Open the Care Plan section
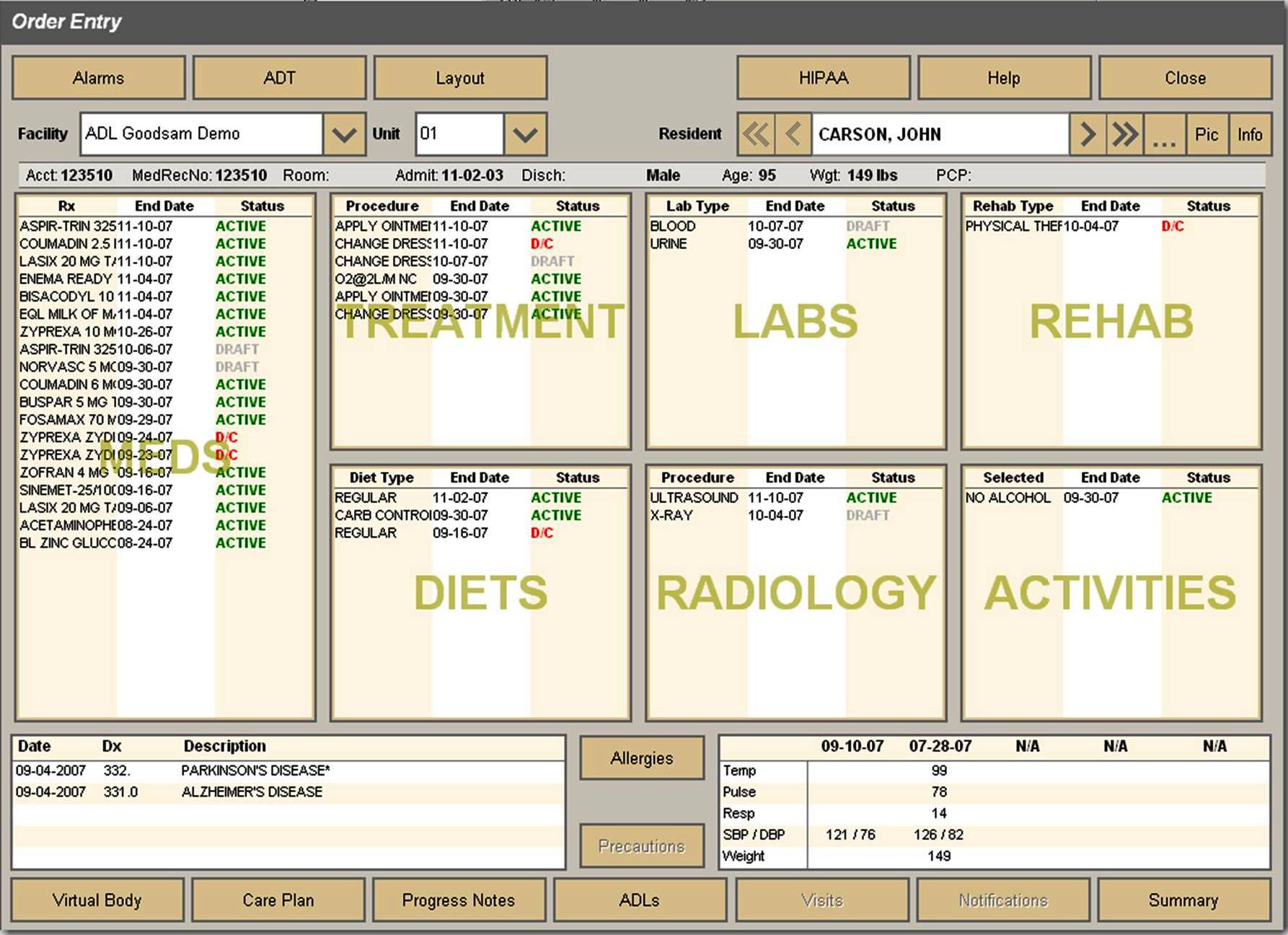 click(278, 900)
